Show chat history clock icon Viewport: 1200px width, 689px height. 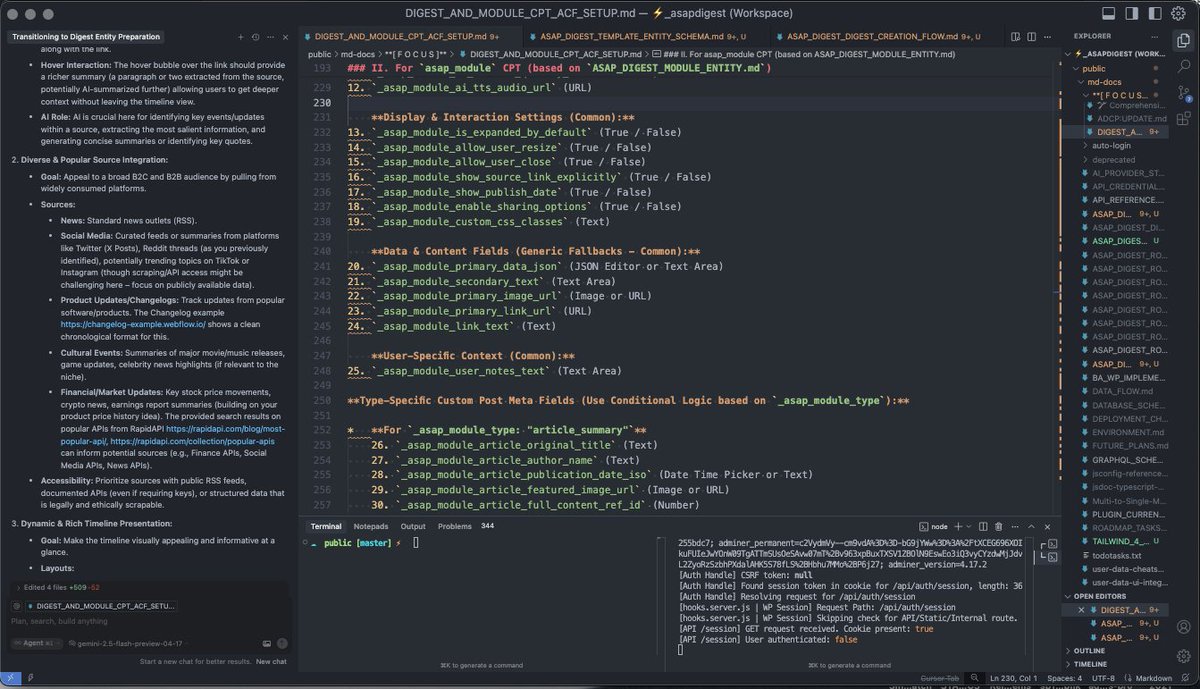click(x=257, y=37)
